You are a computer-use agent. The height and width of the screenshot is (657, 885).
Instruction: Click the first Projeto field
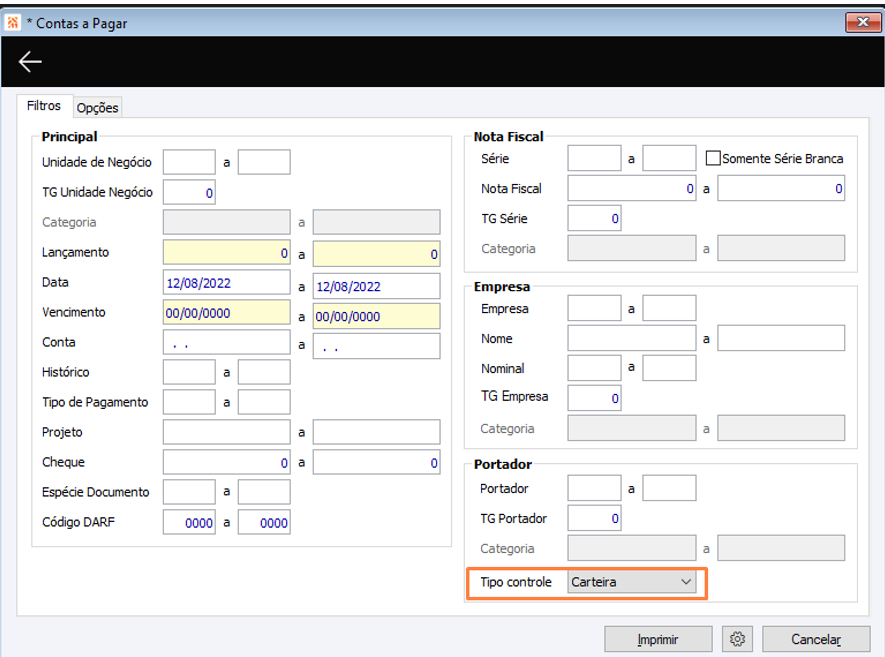point(227,432)
